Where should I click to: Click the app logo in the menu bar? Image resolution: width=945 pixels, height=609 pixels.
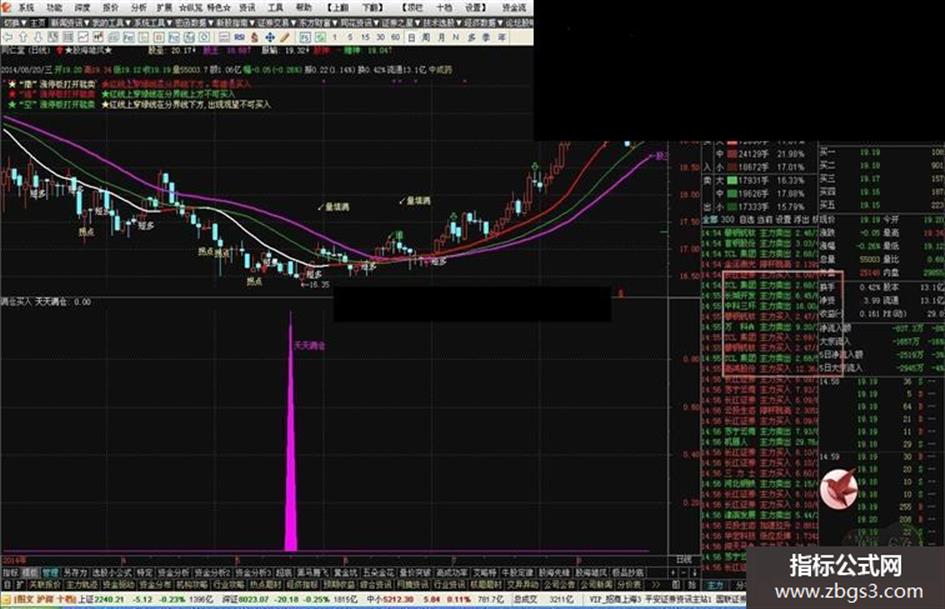pyautogui.click(x=6, y=7)
